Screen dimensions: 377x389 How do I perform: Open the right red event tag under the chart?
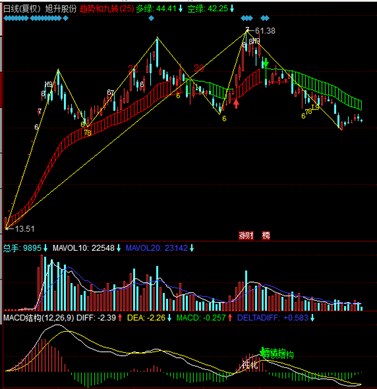pyautogui.click(x=266, y=236)
